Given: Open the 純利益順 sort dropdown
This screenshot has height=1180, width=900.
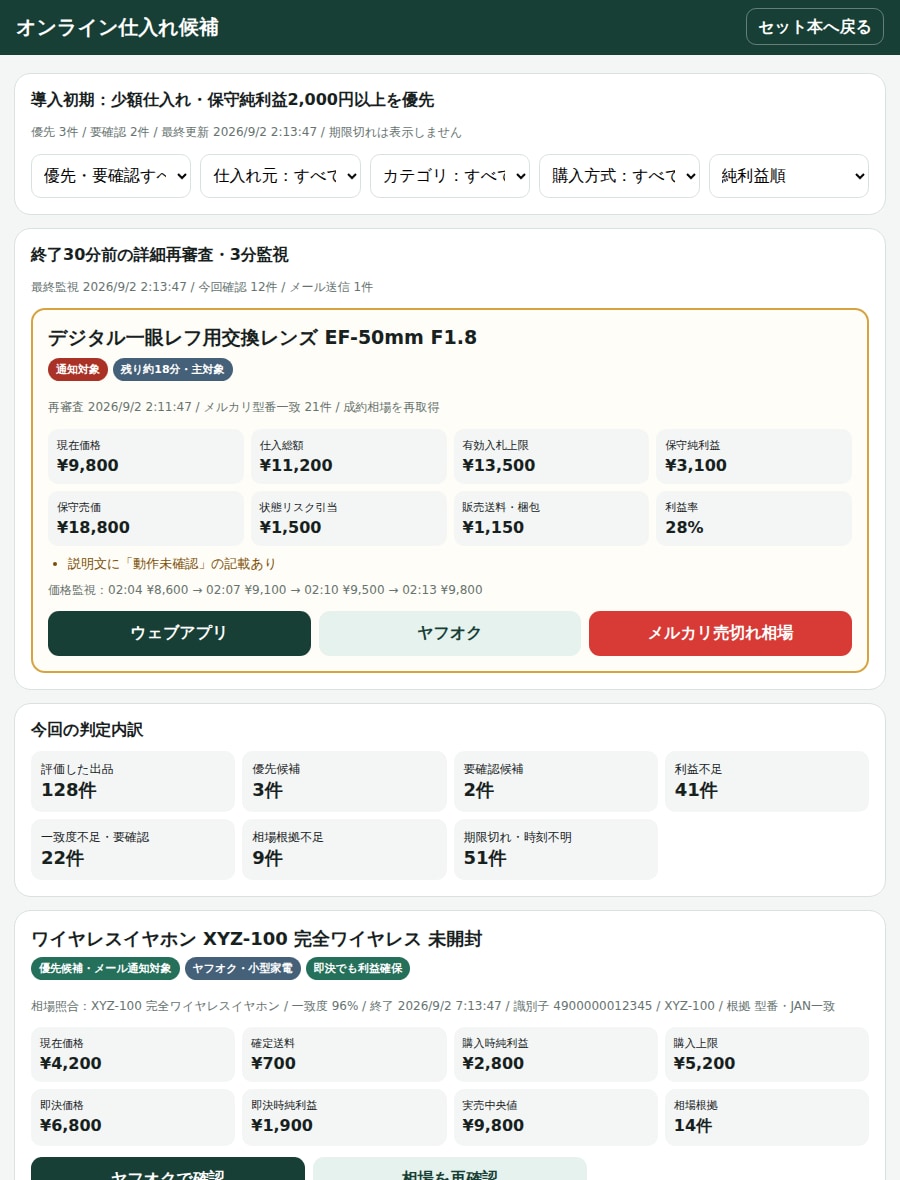Looking at the screenshot, I should point(789,176).
